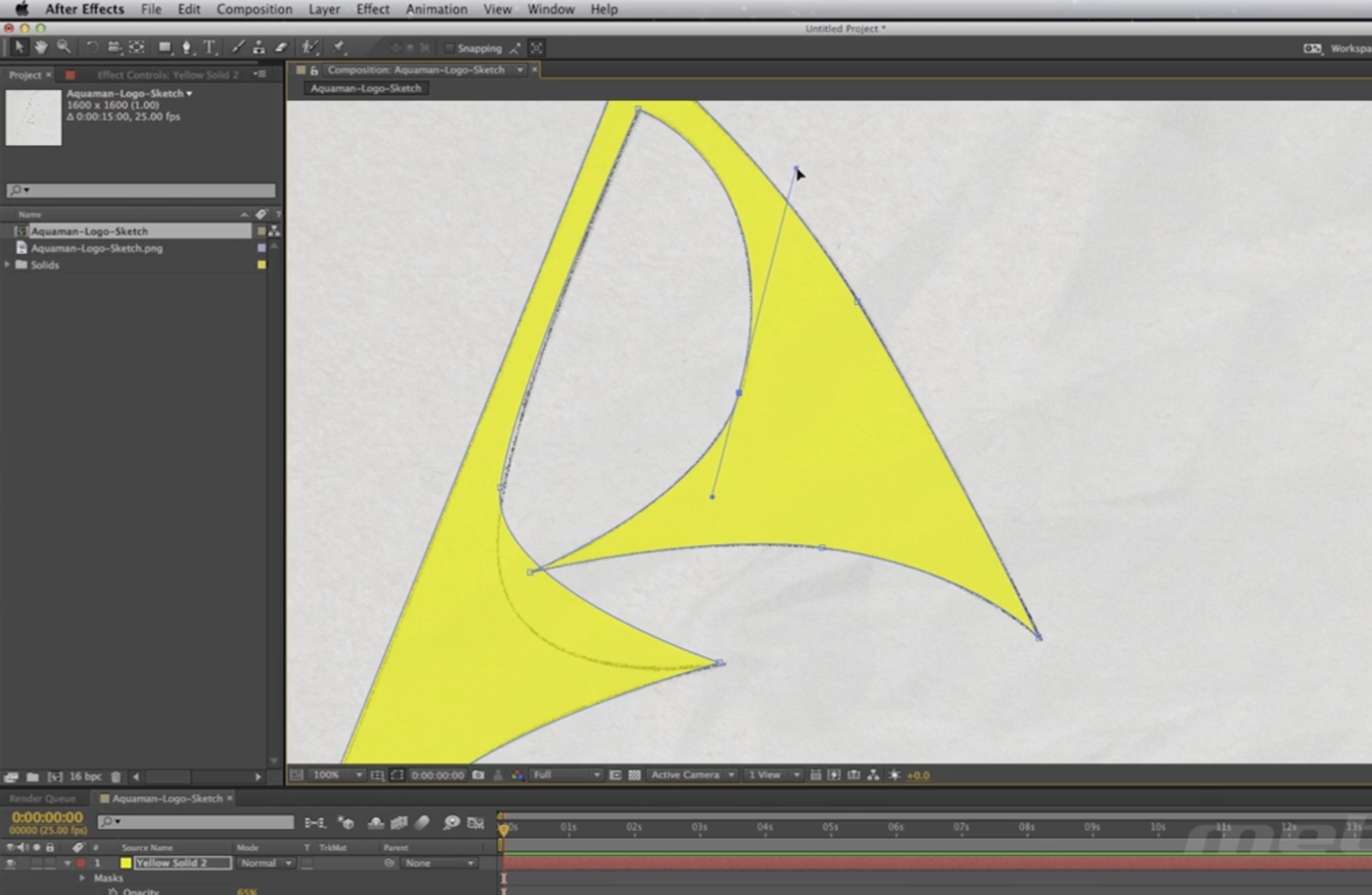Select the Puppet Pin tool
1372x895 pixels.
(338, 47)
